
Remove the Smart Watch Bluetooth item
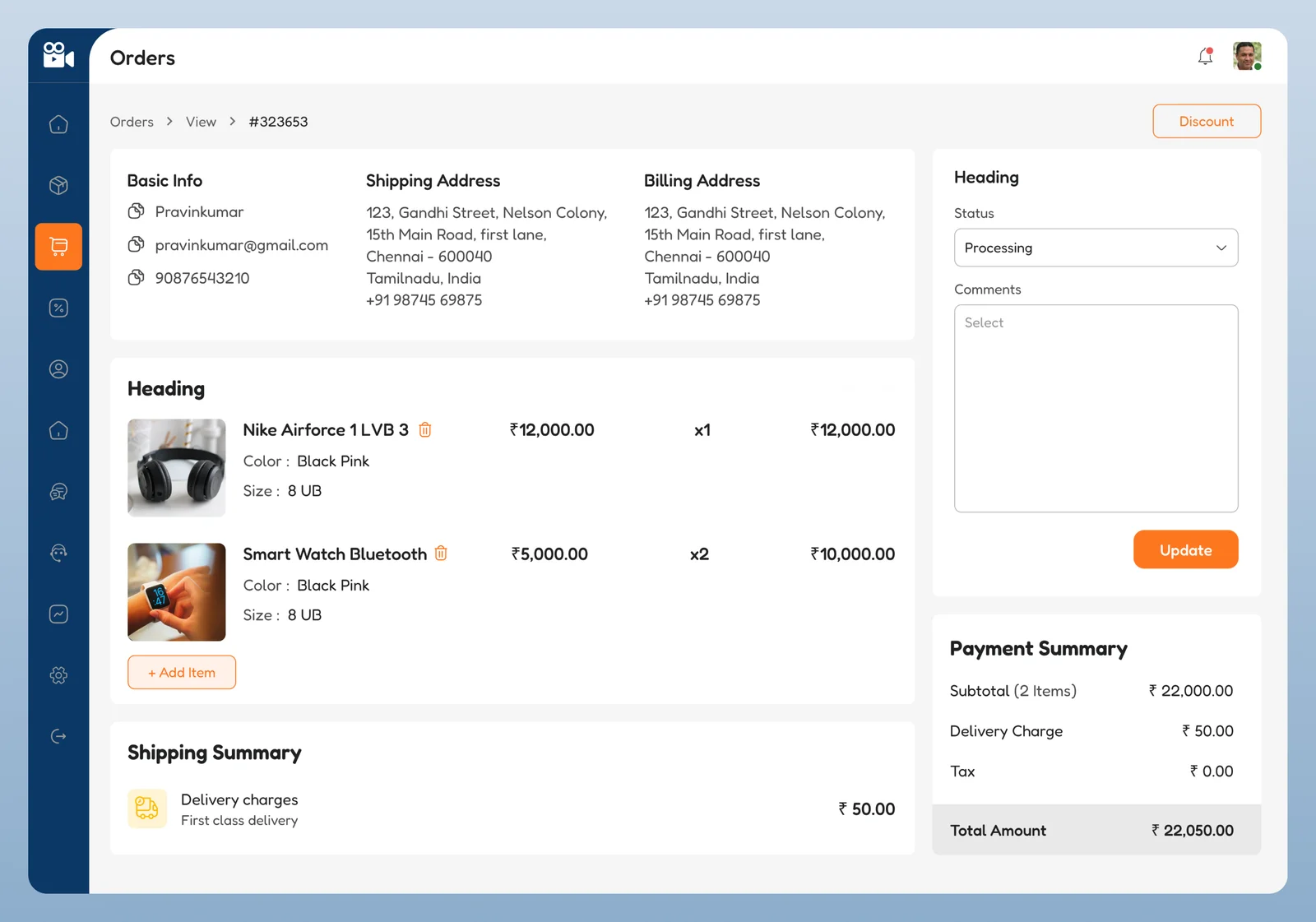click(442, 554)
